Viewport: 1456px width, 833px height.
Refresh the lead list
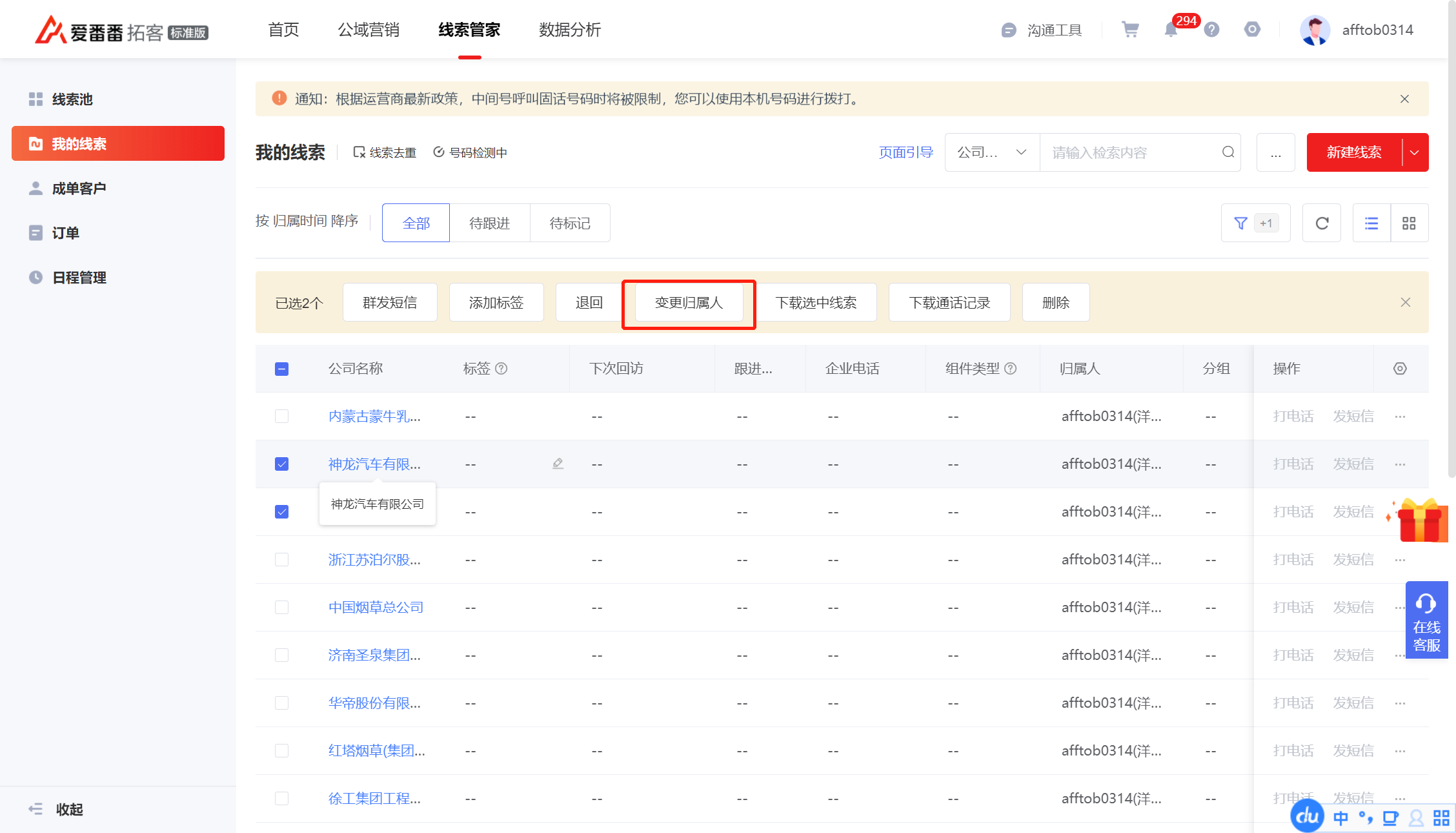pyautogui.click(x=1322, y=223)
